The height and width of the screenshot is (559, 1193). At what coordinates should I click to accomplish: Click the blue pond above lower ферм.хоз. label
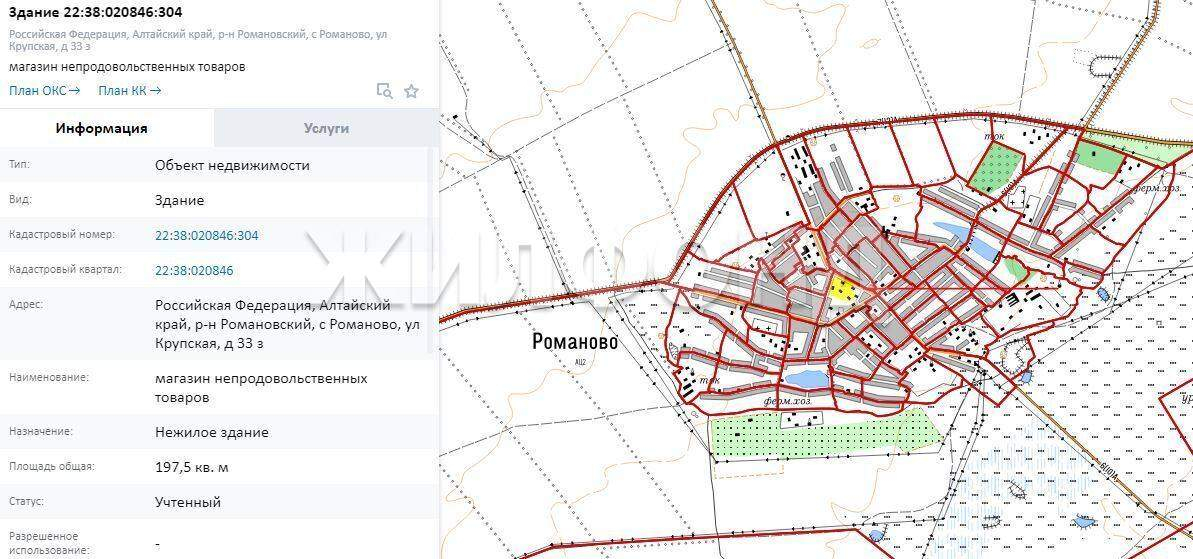click(x=806, y=378)
